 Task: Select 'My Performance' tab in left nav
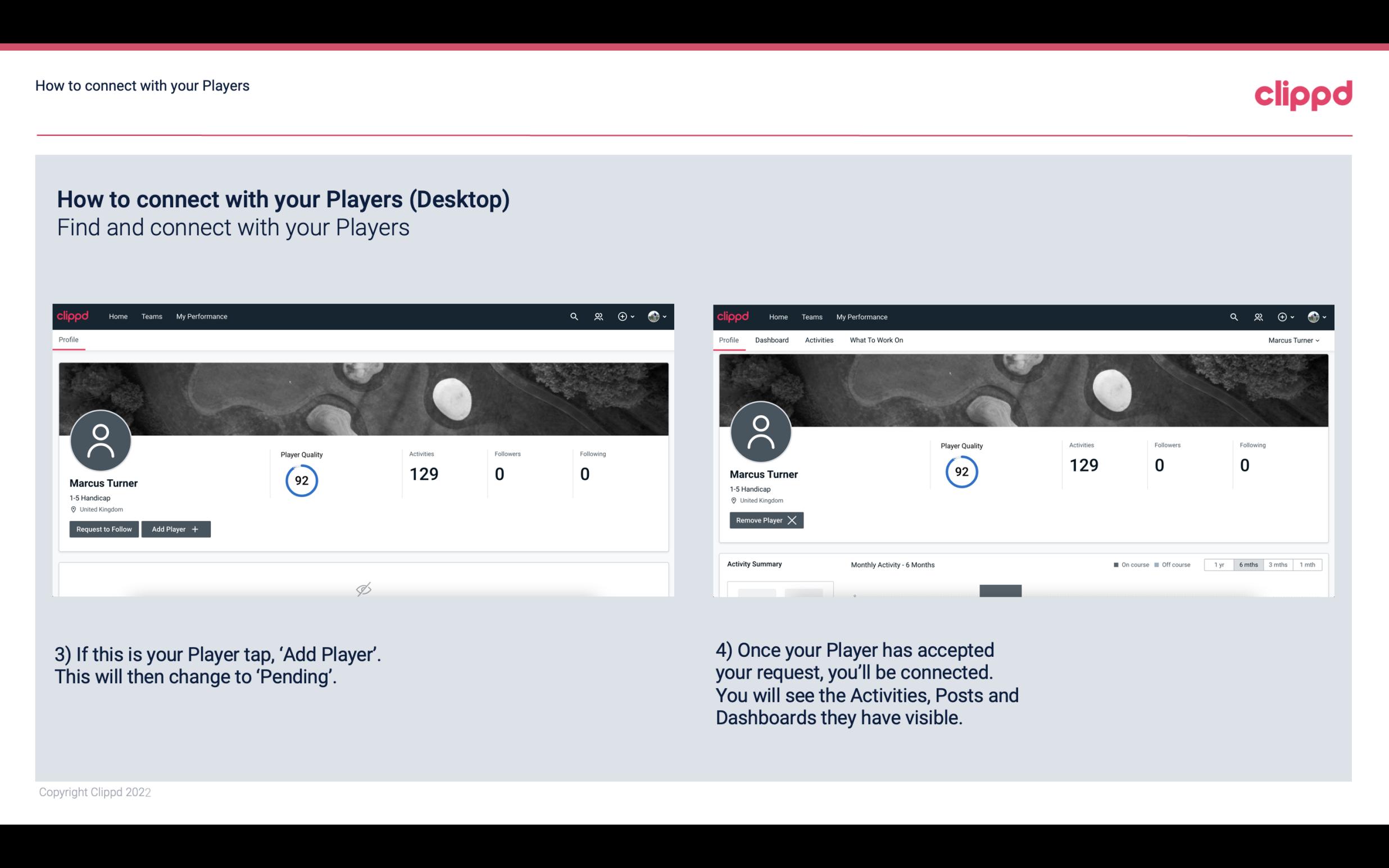pos(201,317)
